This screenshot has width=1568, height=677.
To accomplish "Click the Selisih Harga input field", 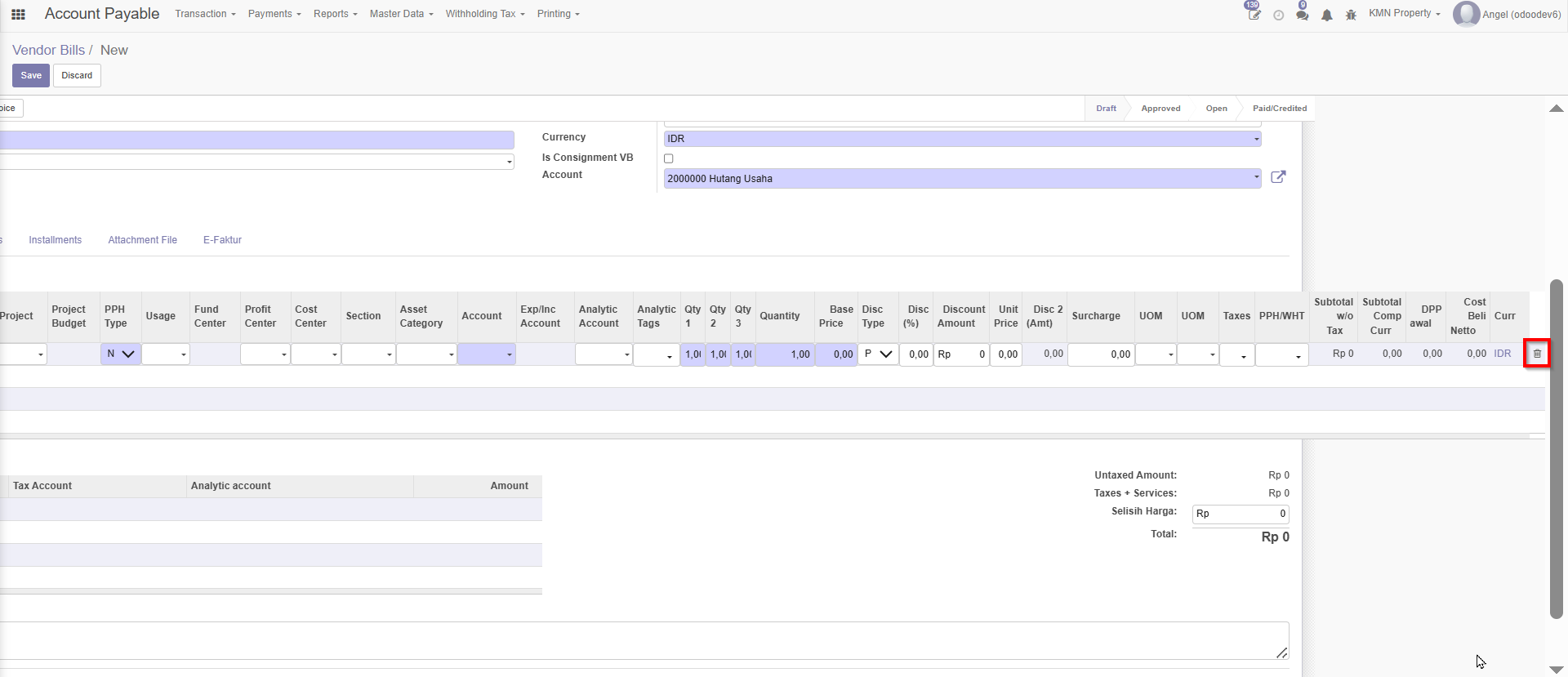I will click(1241, 514).
